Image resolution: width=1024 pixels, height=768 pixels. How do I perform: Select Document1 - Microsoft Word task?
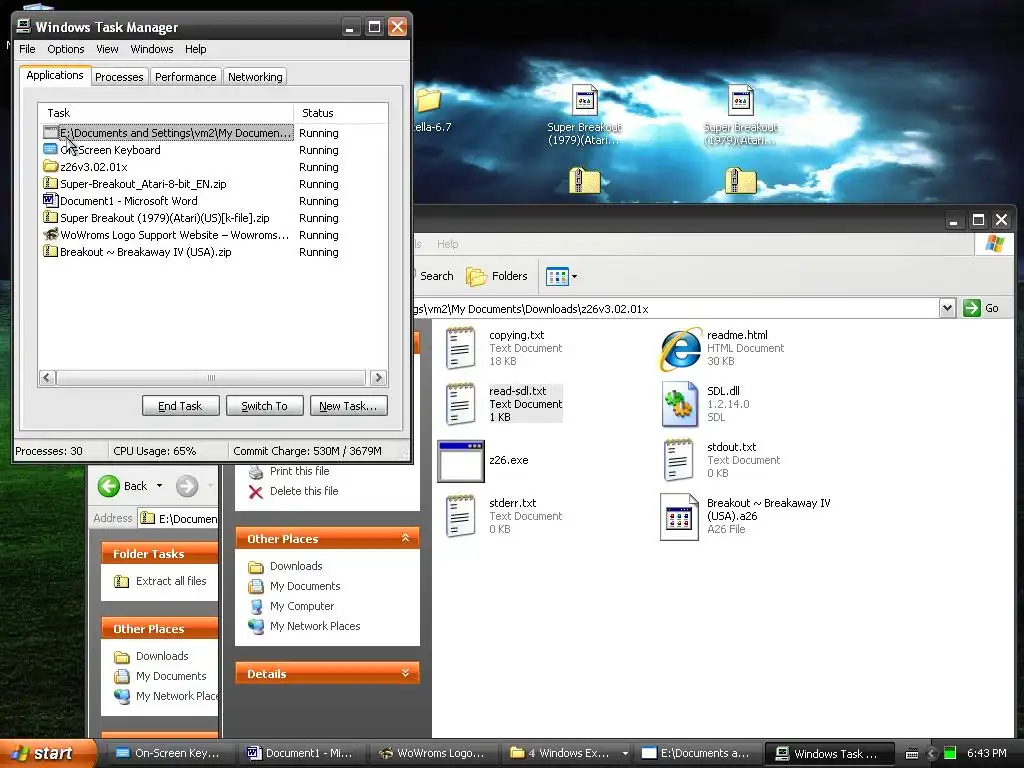point(191,201)
